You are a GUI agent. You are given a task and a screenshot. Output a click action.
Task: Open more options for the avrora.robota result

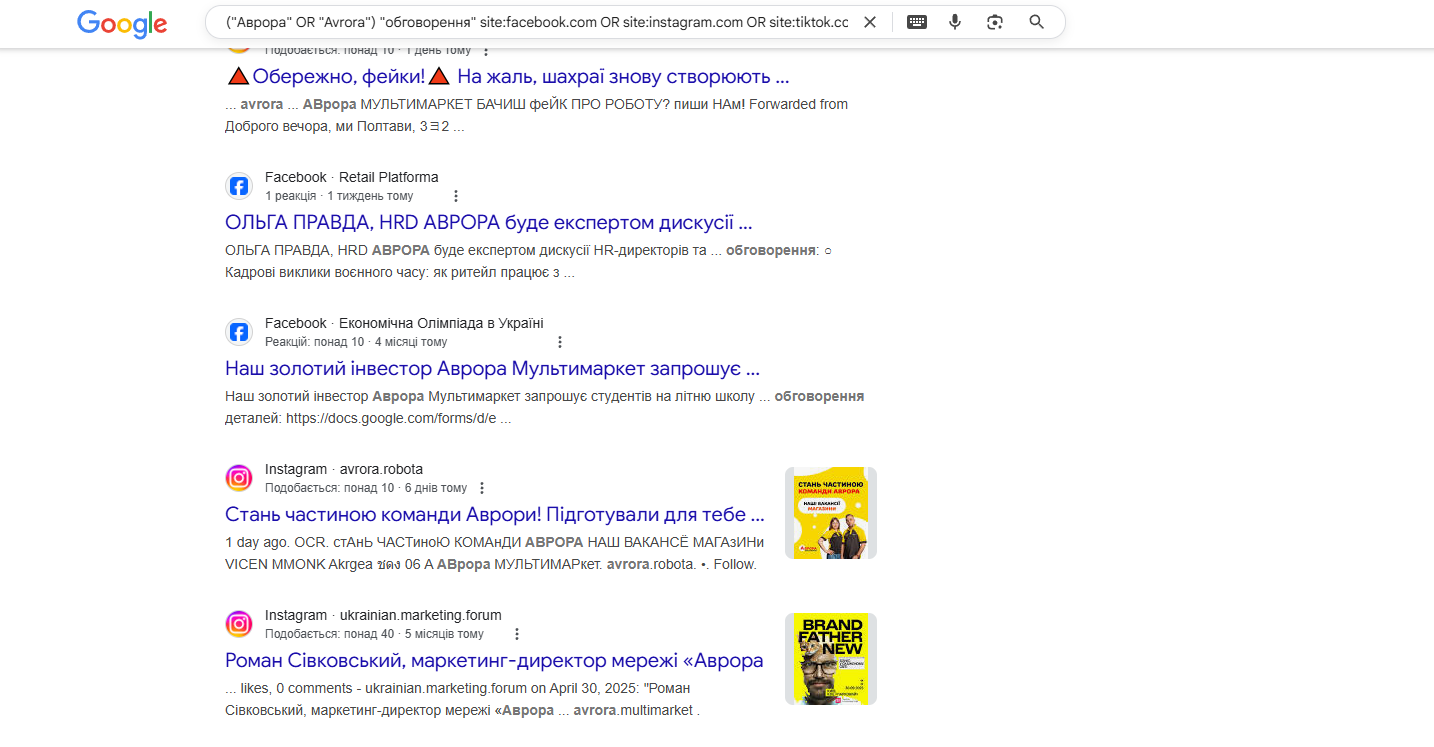482,488
